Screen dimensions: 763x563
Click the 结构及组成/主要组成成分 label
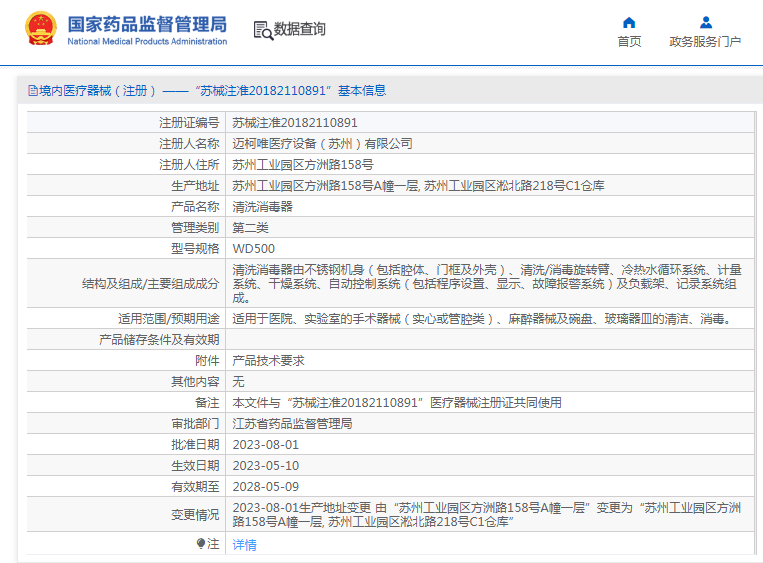(x=150, y=283)
